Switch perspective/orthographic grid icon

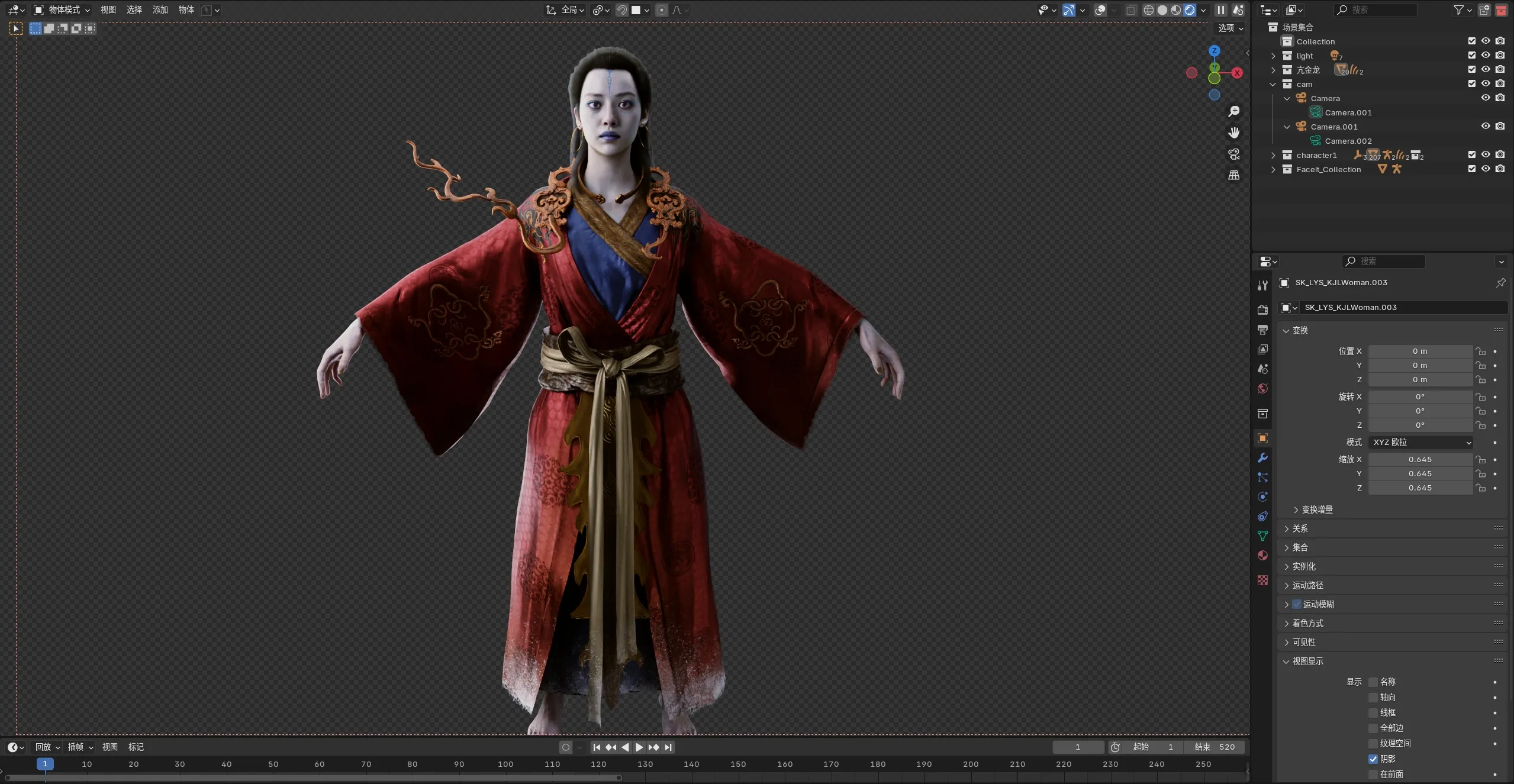coord(1234,175)
